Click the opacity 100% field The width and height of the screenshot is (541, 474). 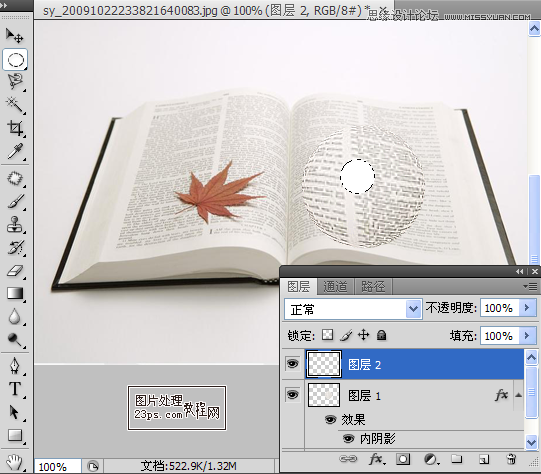click(x=499, y=308)
